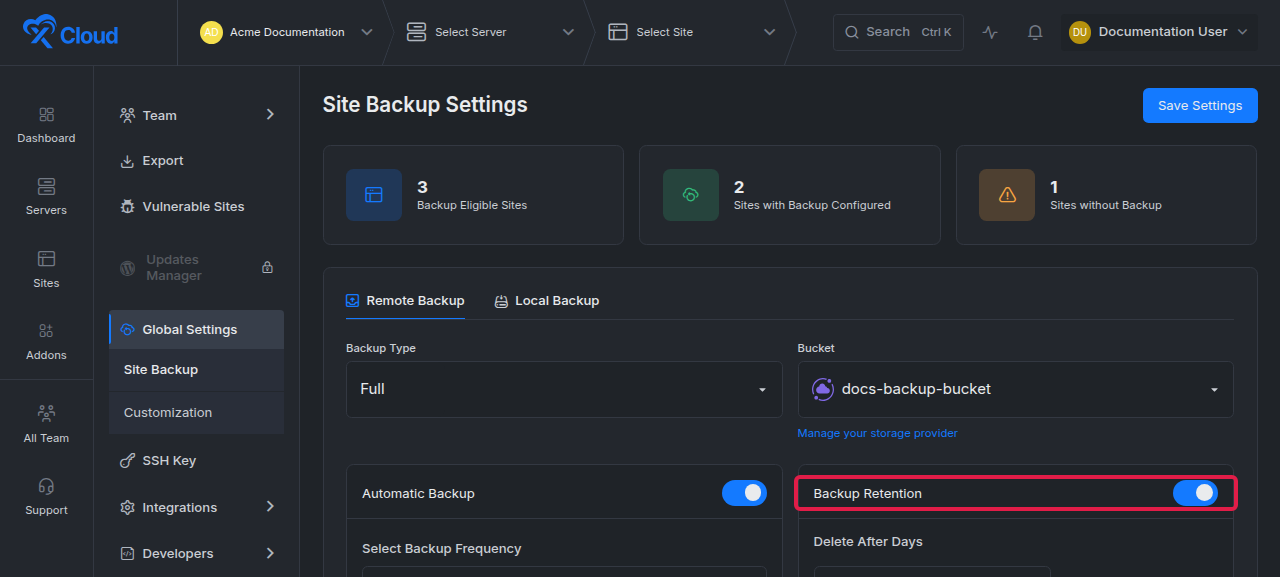1280x577 pixels.
Task: Click the Updates Manager WordPress icon
Action: (x=127, y=268)
